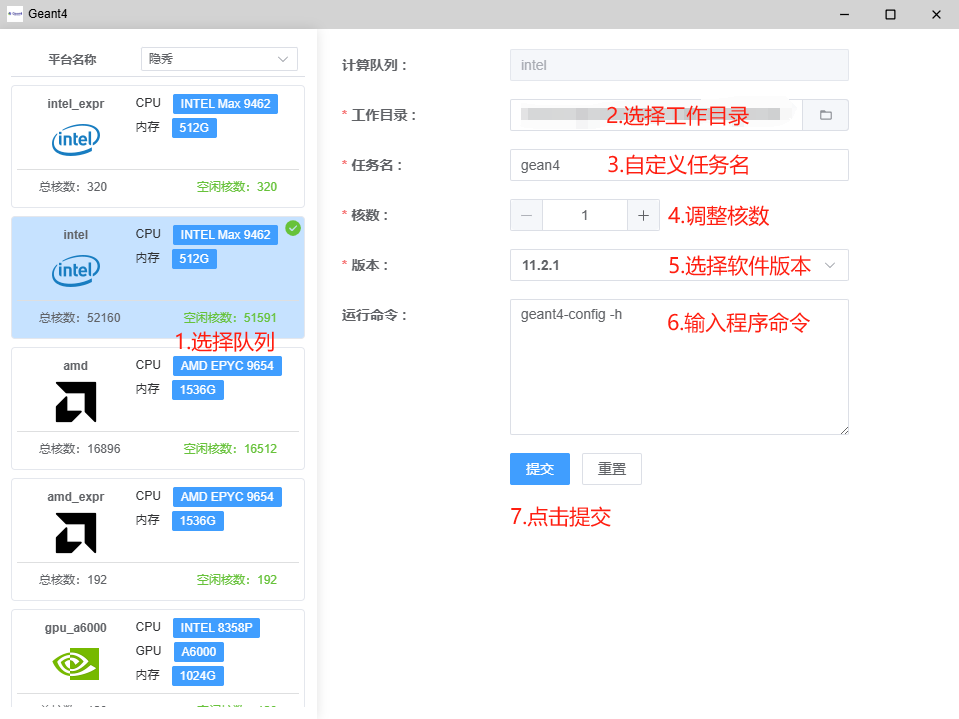Click the 任务名 task name input field
This screenshot has height=719, width=959.
point(679,165)
